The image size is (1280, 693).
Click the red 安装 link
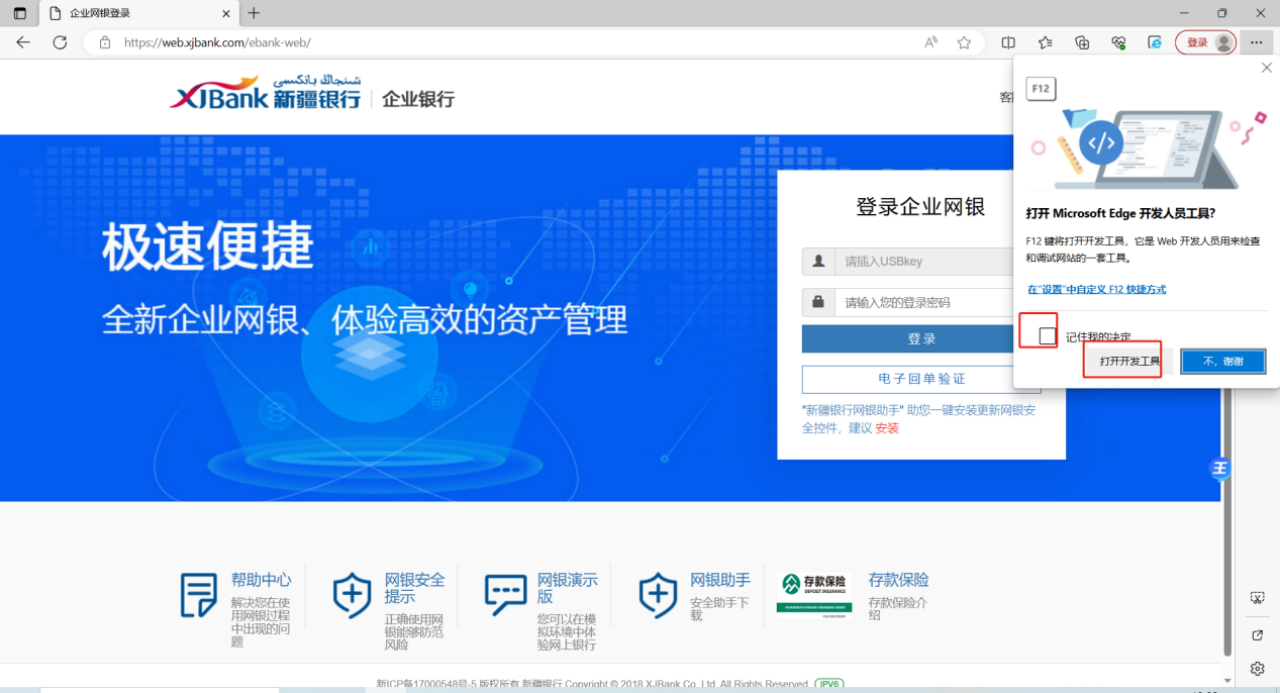click(887, 428)
